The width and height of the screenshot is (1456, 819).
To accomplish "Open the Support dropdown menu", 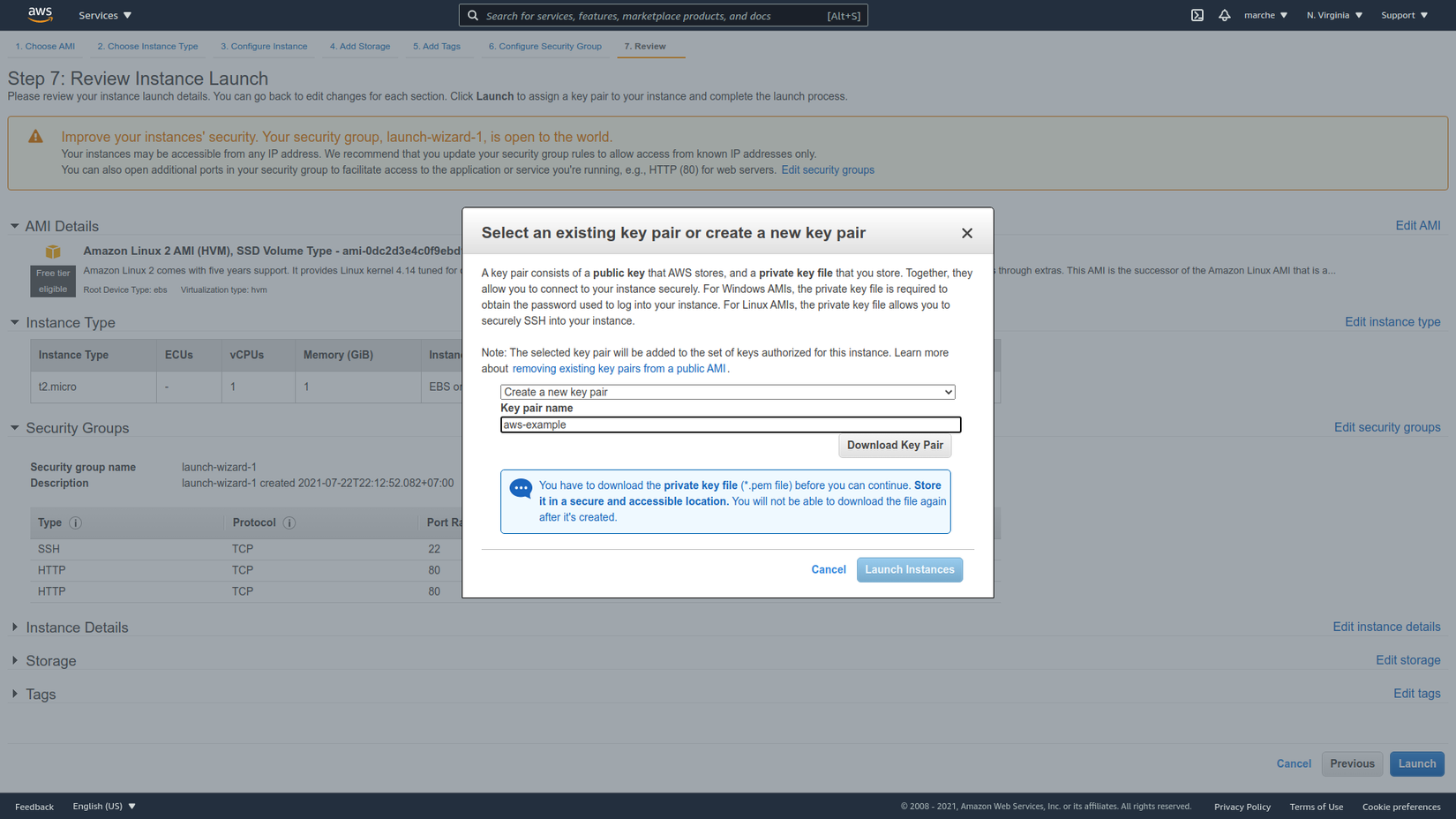I will tap(1404, 15).
